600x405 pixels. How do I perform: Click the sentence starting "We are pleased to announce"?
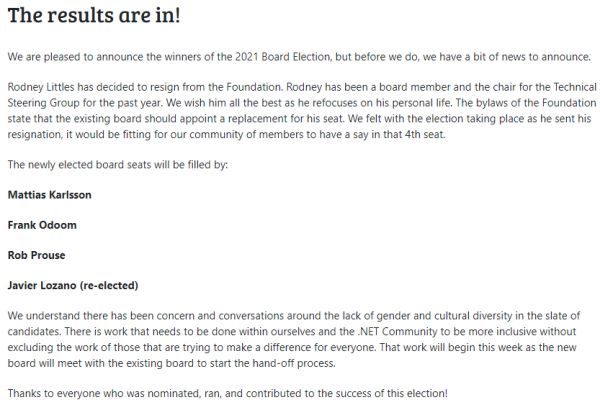click(150, 55)
